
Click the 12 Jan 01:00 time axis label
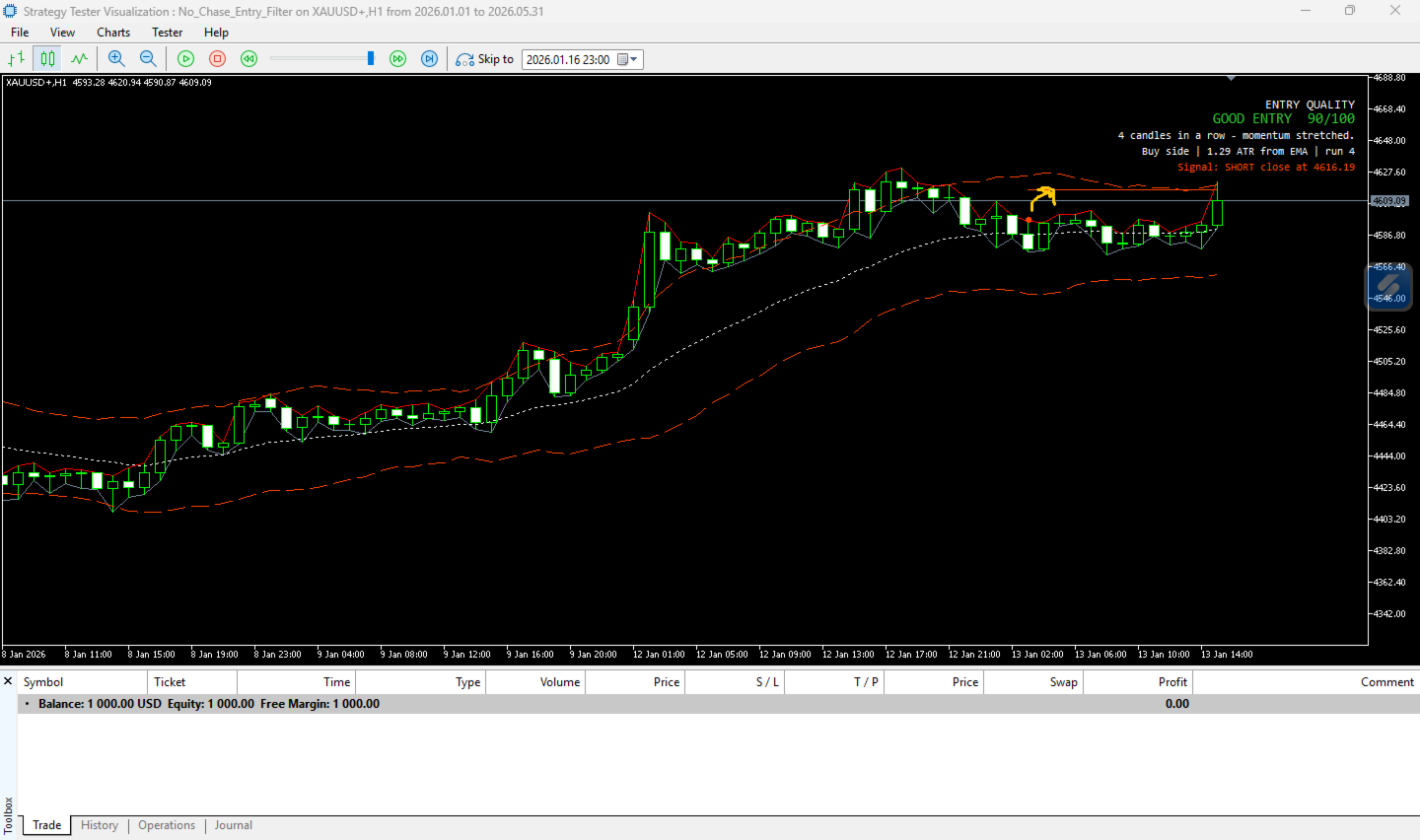(659, 655)
